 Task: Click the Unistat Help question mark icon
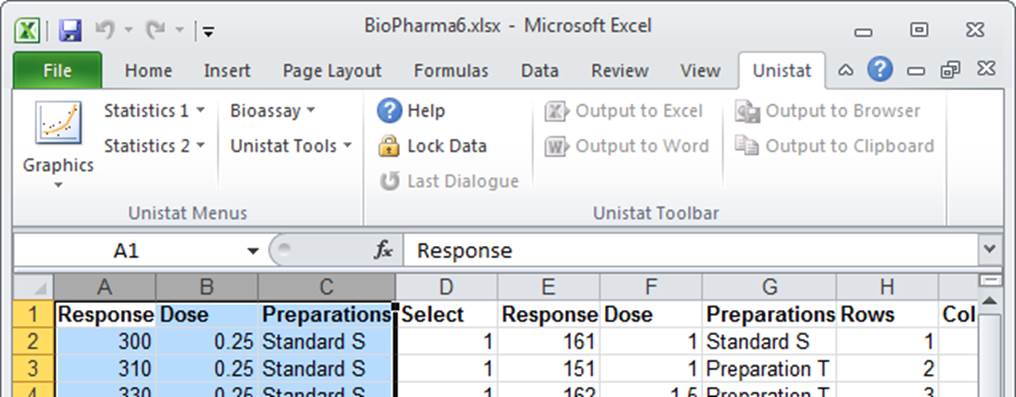point(389,111)
